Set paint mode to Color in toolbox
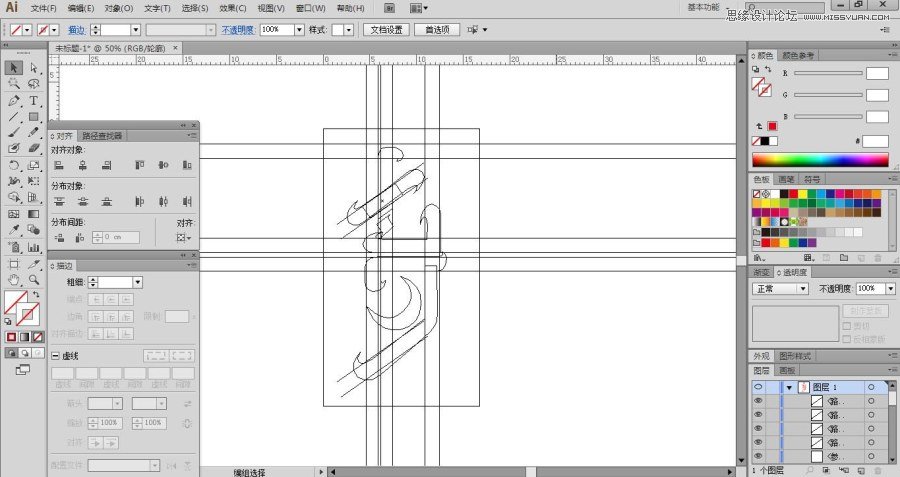This screenshot has width=900, height=477. pos(11,337)
